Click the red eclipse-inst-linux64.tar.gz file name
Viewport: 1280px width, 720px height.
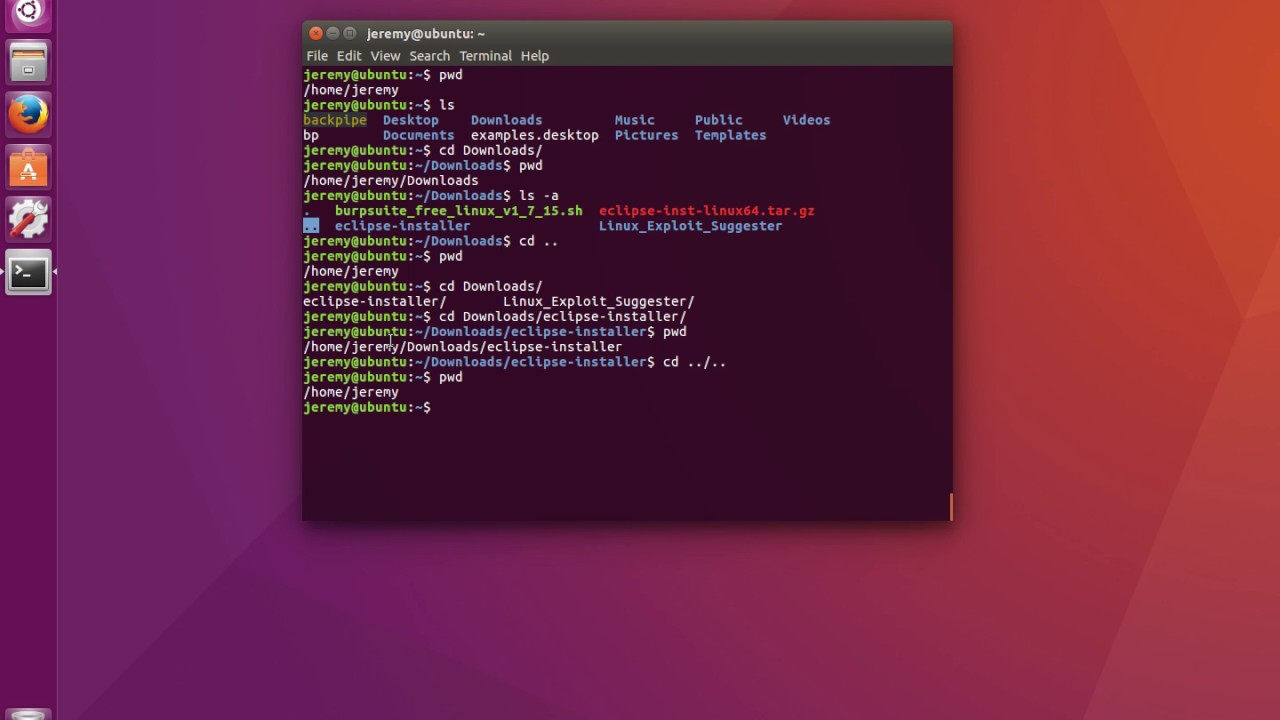707,211
